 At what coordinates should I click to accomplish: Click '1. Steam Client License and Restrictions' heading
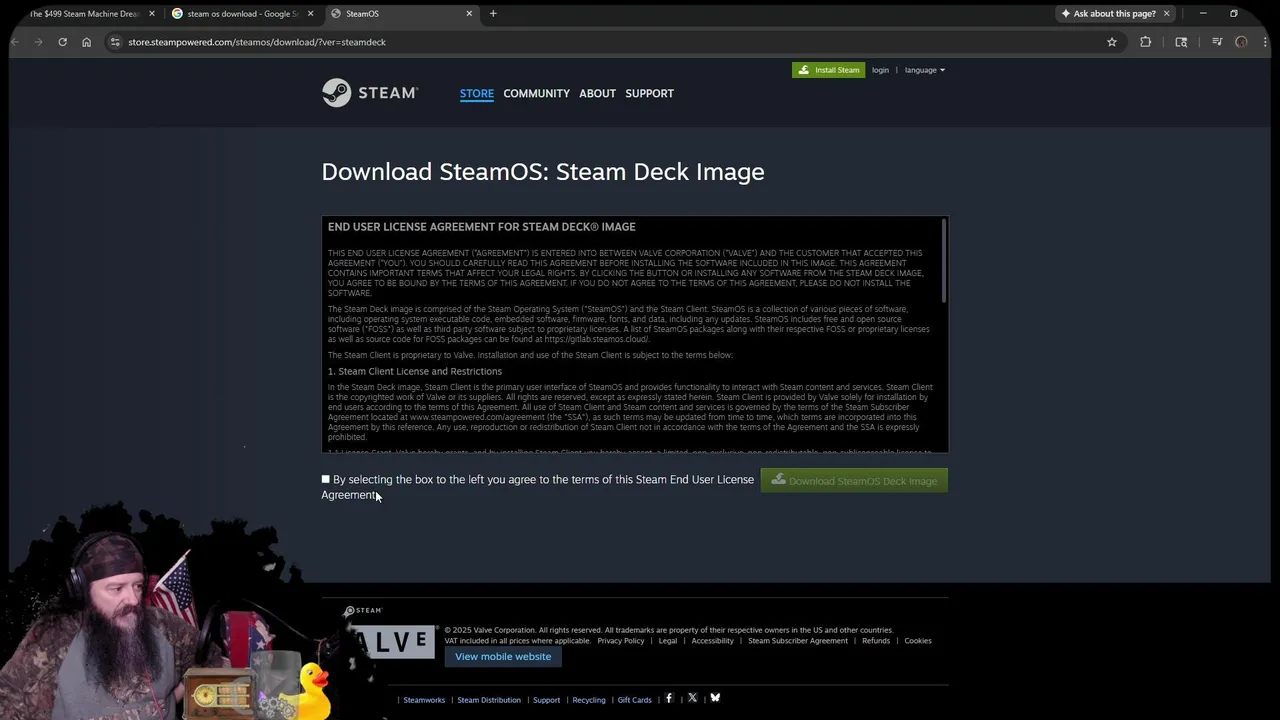click(415, 371)
